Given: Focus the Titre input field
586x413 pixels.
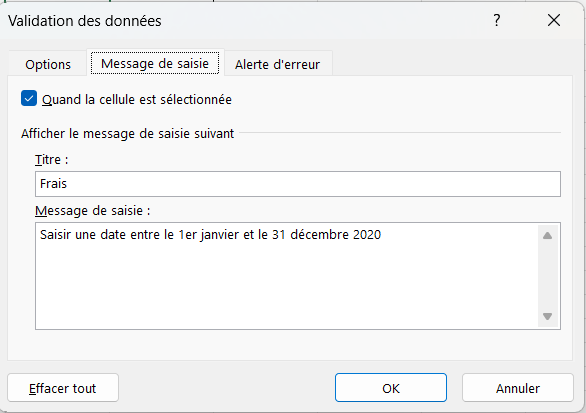Looking at the screenshot, I should tap(298, 184).
